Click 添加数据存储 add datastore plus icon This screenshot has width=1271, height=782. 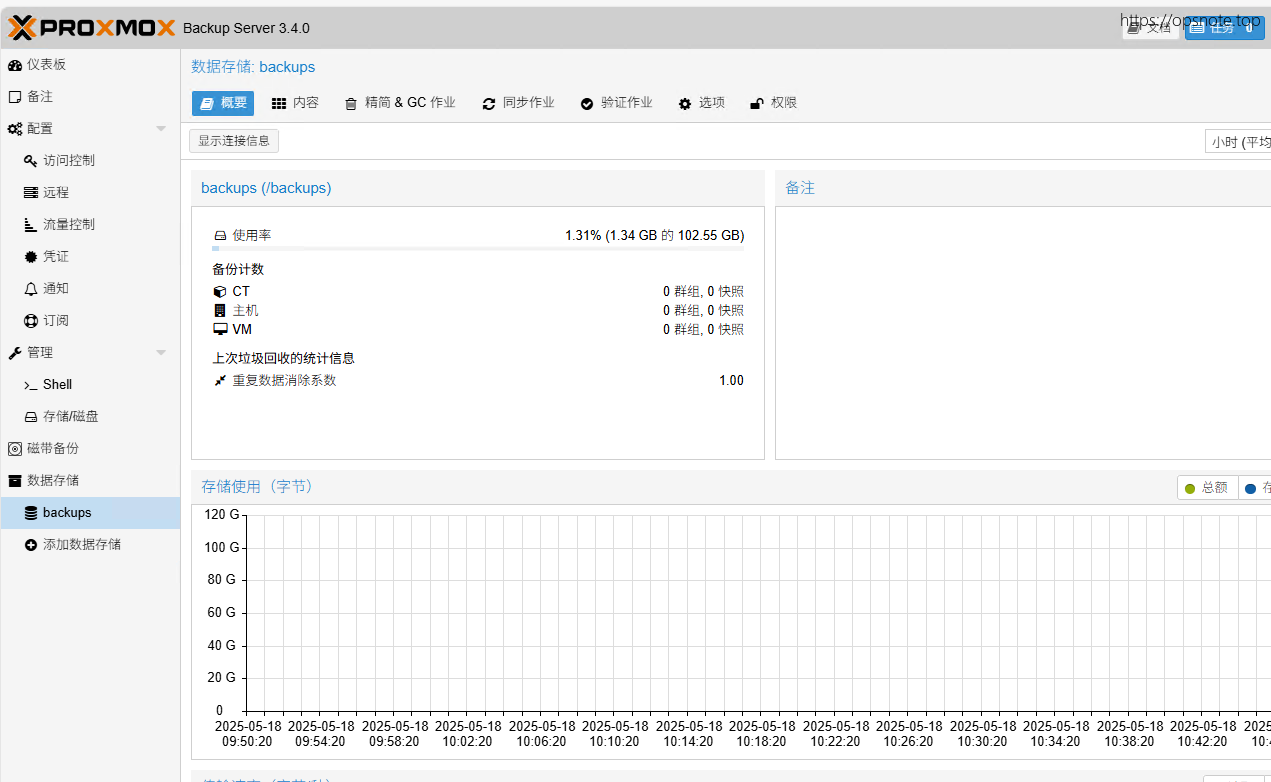[31, 545]
